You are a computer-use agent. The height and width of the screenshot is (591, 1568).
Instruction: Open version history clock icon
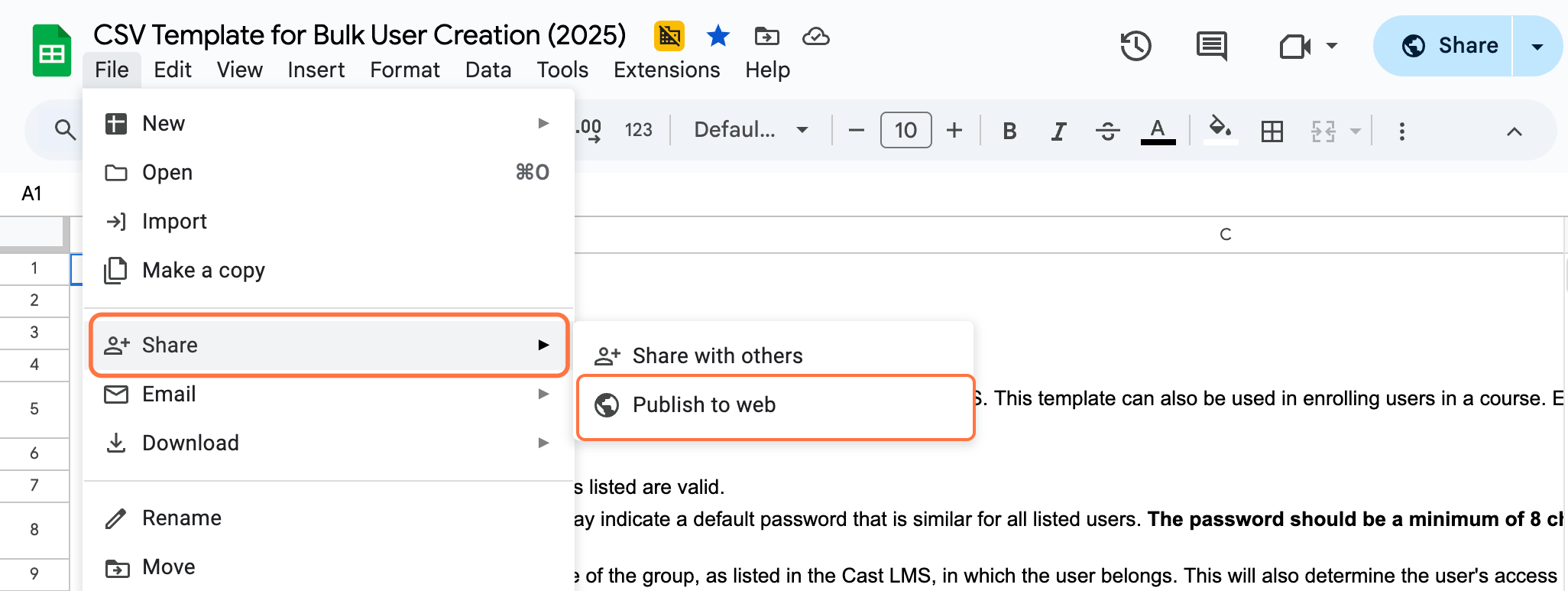[1136, 46]
